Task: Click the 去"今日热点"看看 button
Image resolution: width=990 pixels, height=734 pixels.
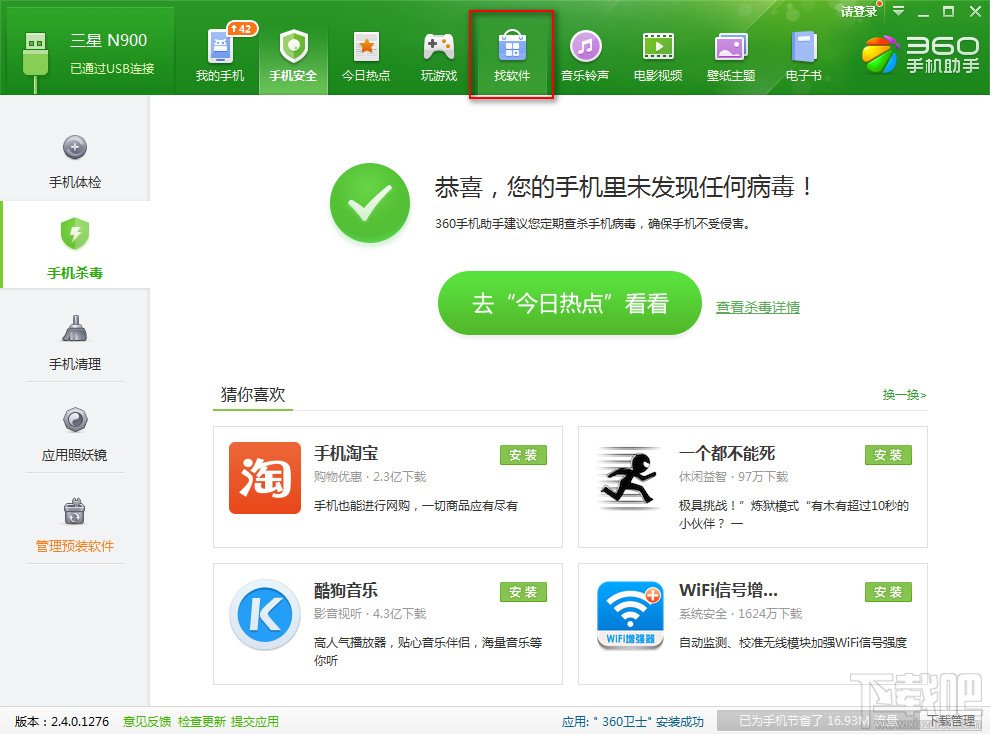Action: tap(570, 303)
